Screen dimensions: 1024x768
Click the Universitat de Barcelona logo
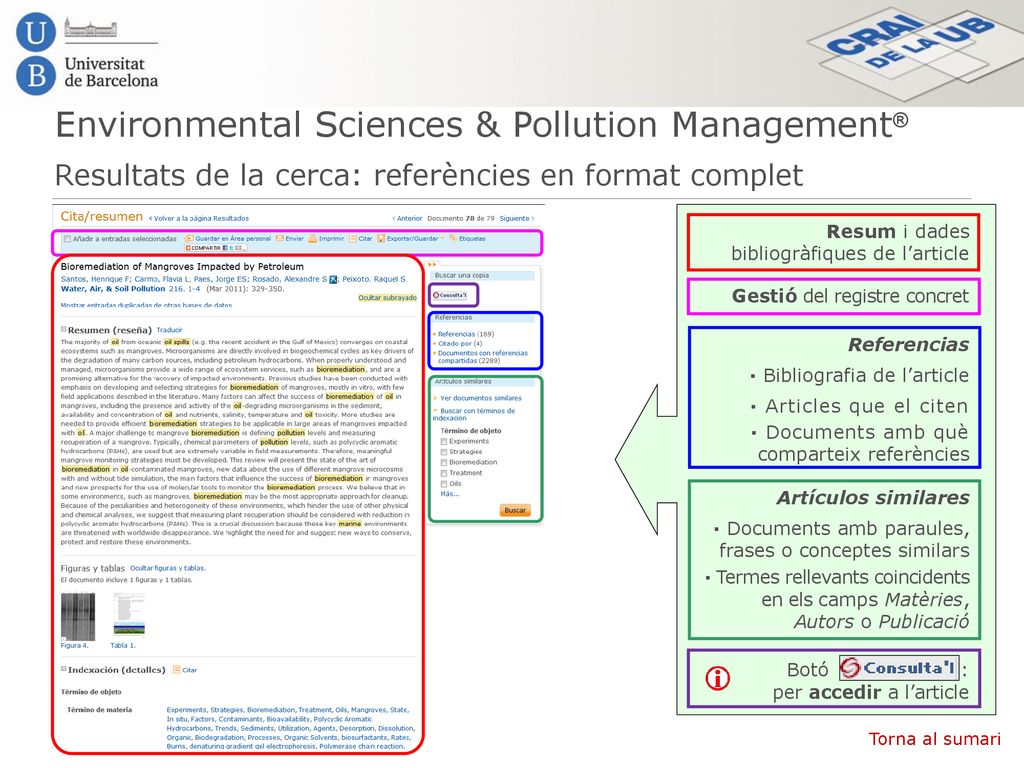click(x=88, y=56)
